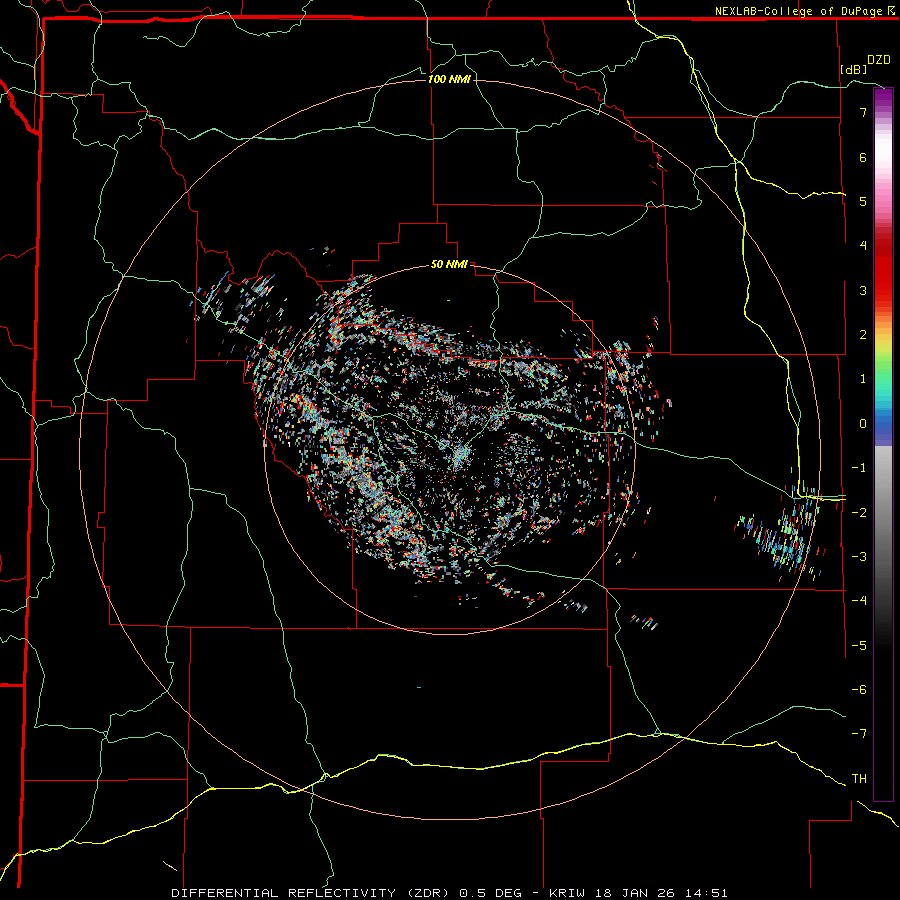900x900 pixels.
Task: Click the -5 value on color scale
Action: 859,646
